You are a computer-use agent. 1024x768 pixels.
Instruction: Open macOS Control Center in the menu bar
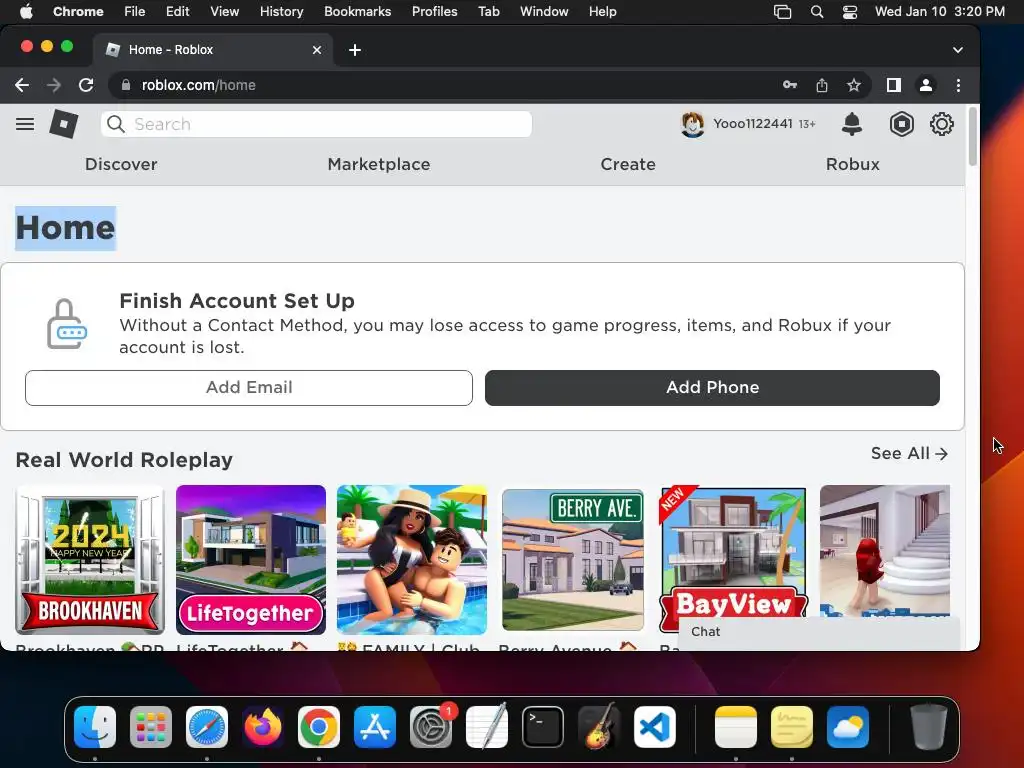(x=850, y=12)
